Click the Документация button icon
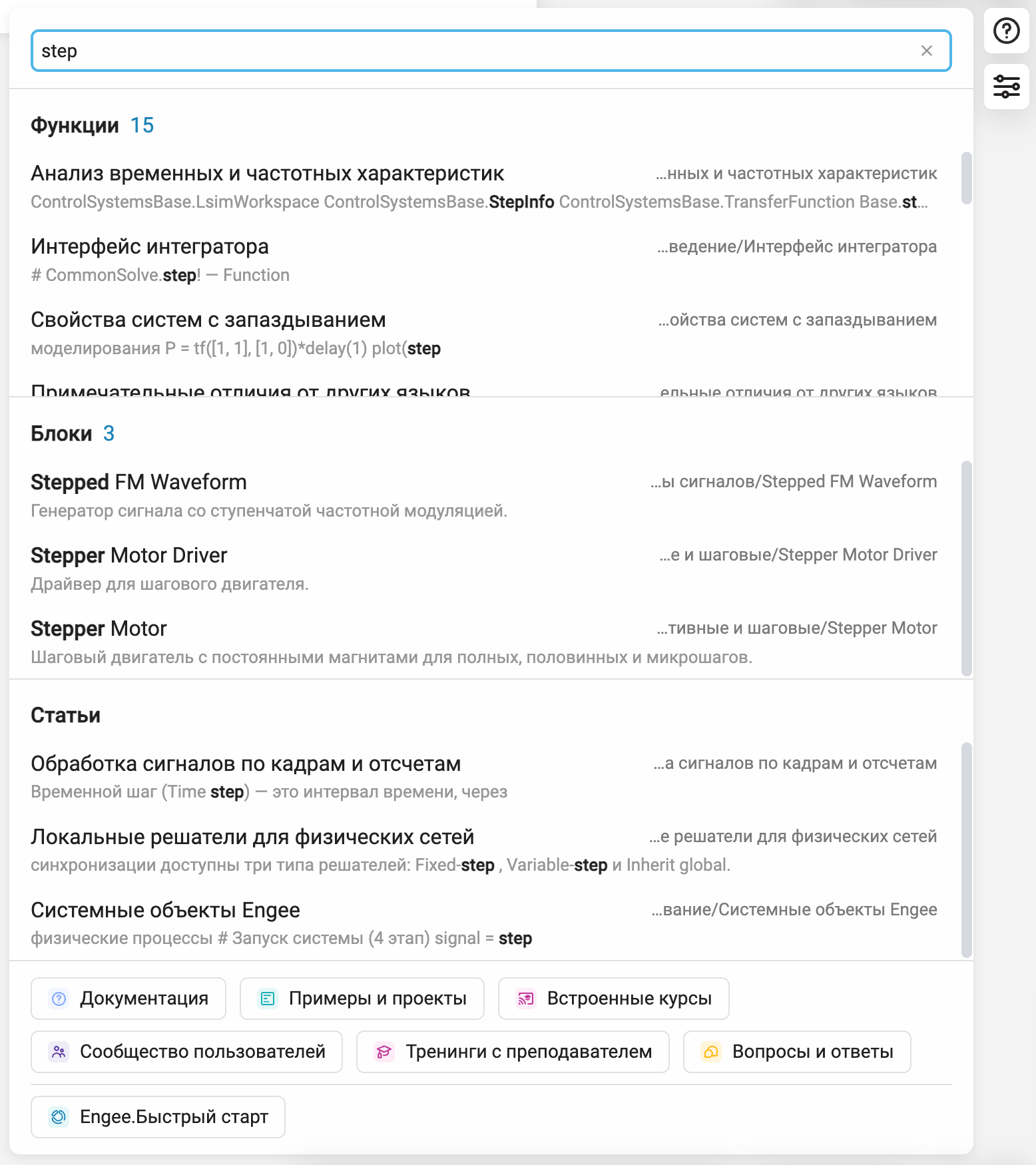 click(129, 998)
